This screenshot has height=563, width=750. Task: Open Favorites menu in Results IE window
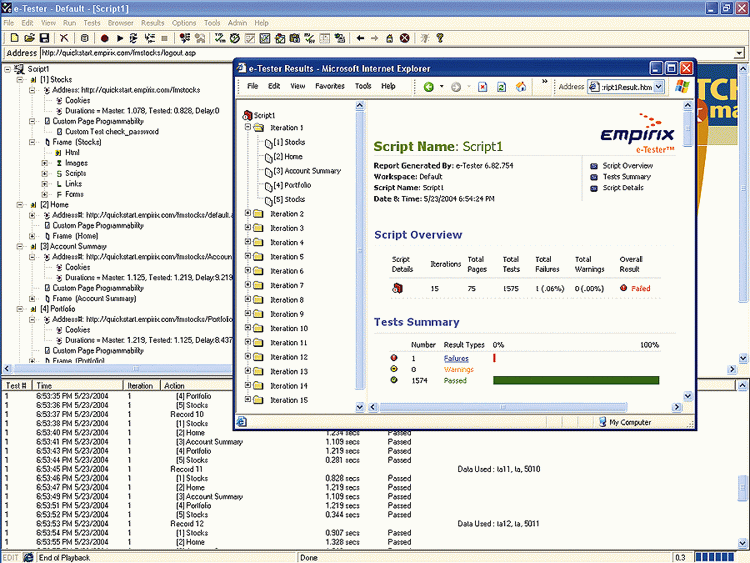(330, 86)
